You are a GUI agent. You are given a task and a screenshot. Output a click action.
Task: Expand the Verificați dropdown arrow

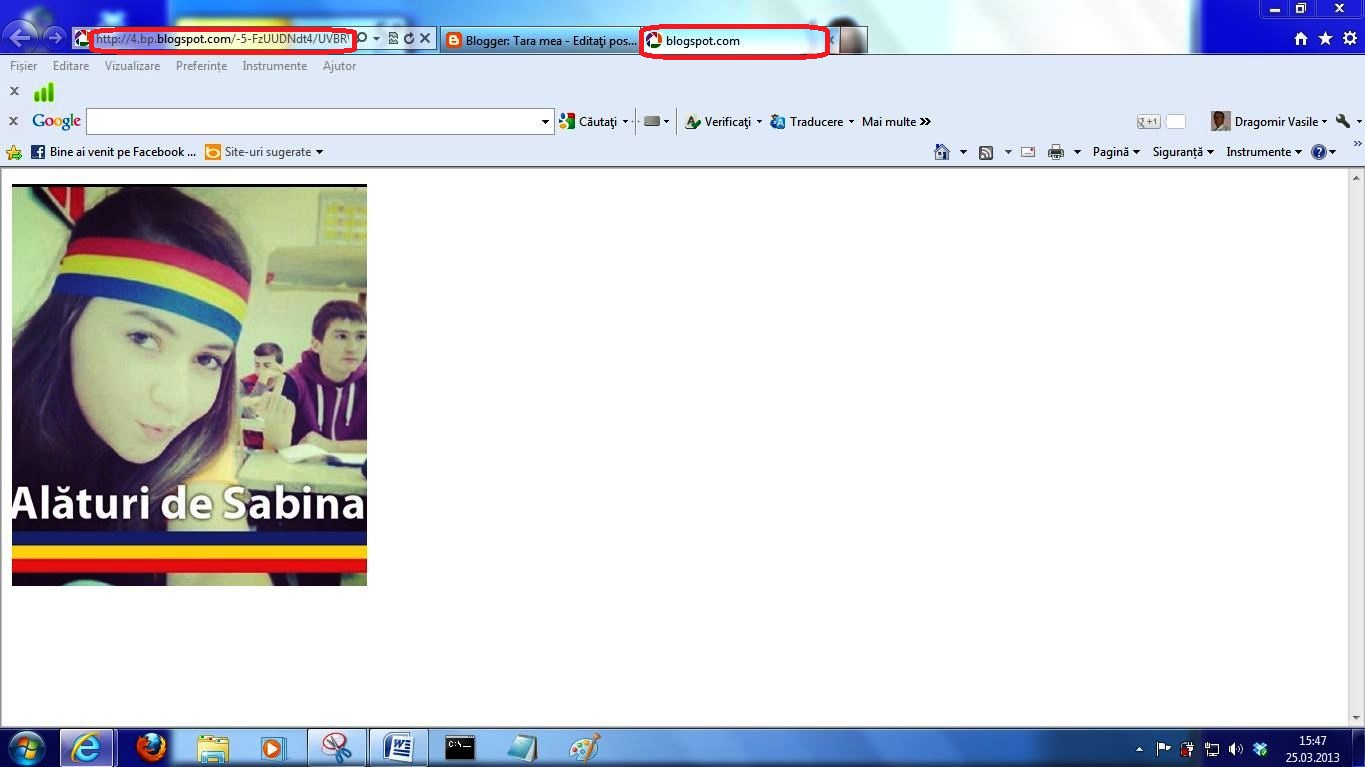point(759,122)
